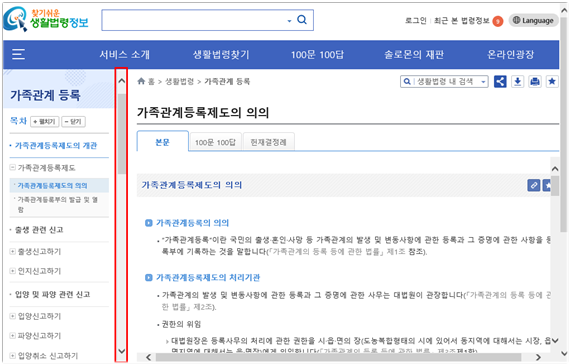Screen dimensions: 569x364
Task: Click 생활법령 breadcrumb link
Action: (179, 81)
